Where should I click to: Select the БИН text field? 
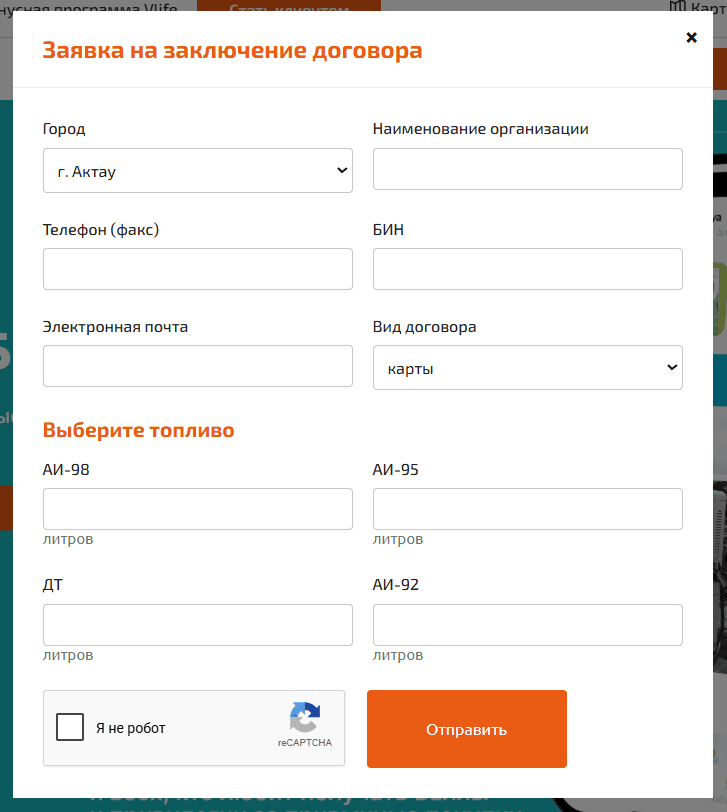pyautogui.click(x=528, y=269)
